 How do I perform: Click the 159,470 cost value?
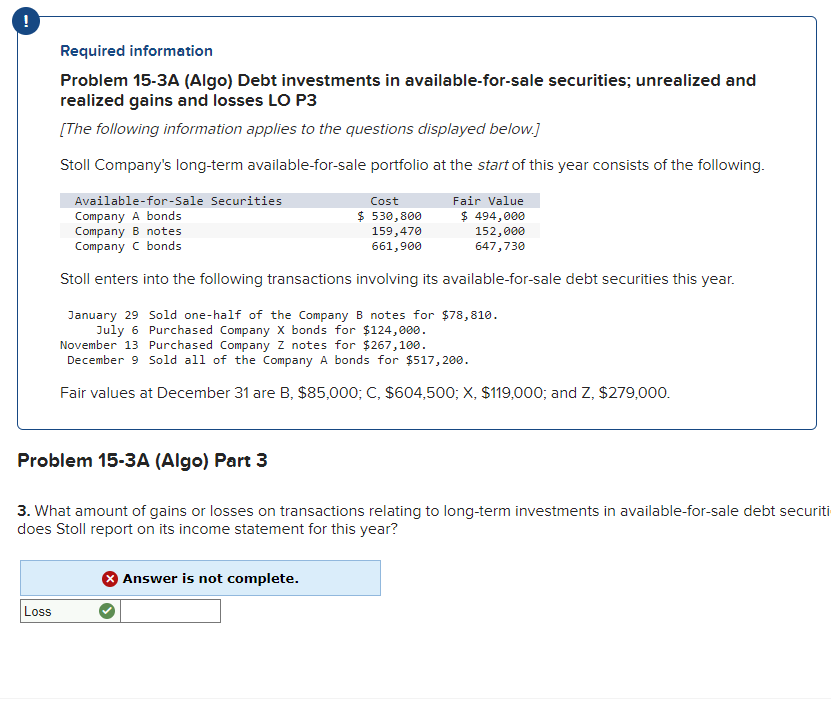point(396,231)
